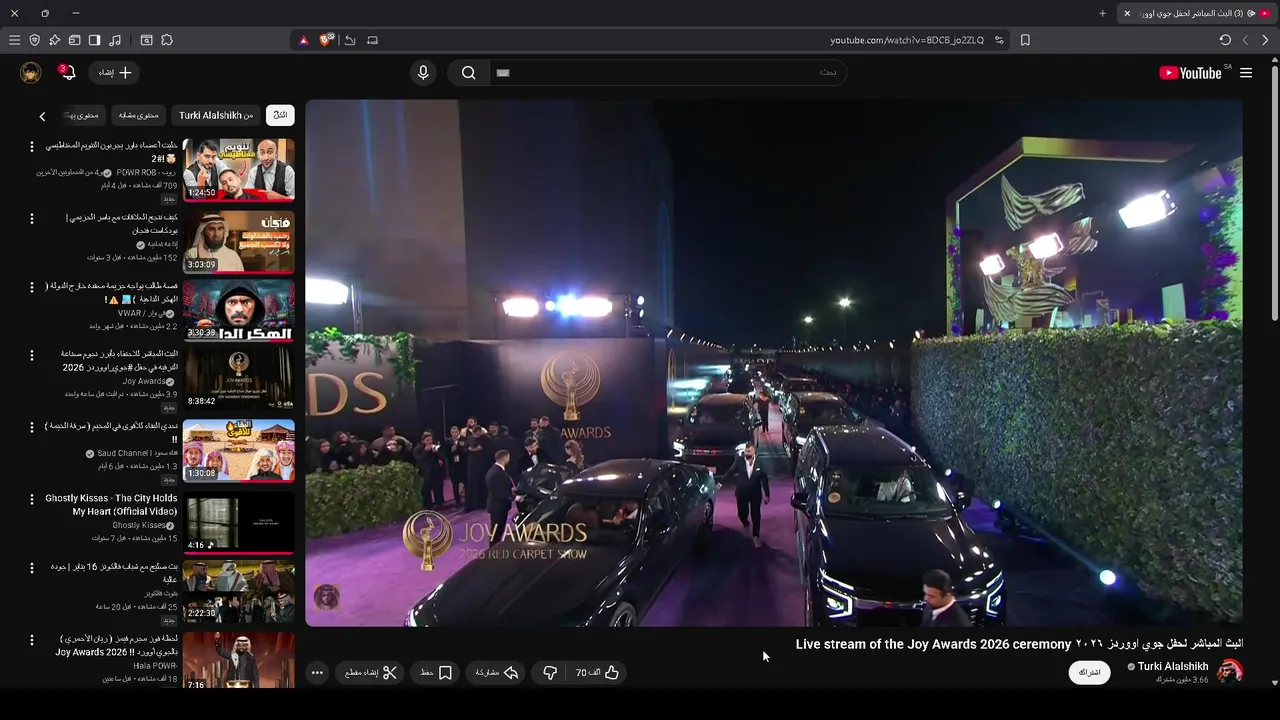
Task: Click the YouTube search input field
Action: pos(666,73)
